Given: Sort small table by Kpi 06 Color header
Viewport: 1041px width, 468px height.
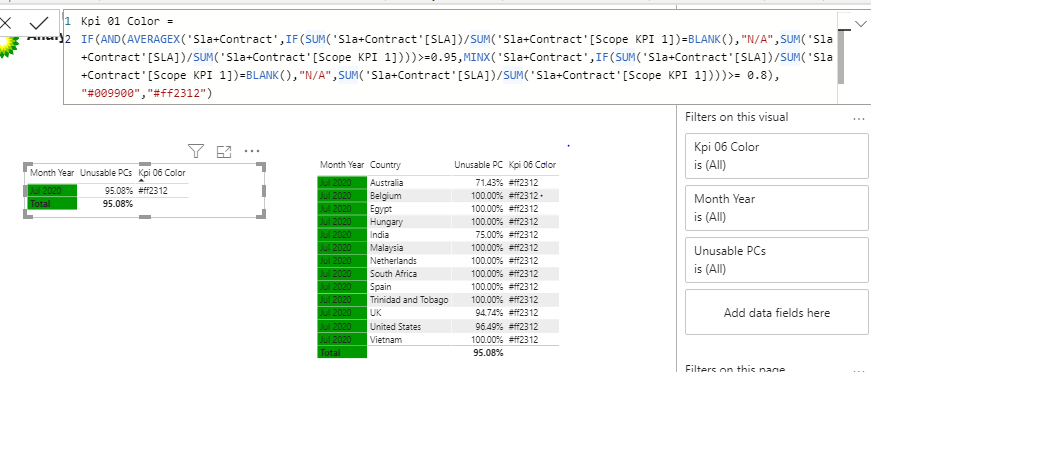Looking at the screenshot, I should [x=162, y=173].
